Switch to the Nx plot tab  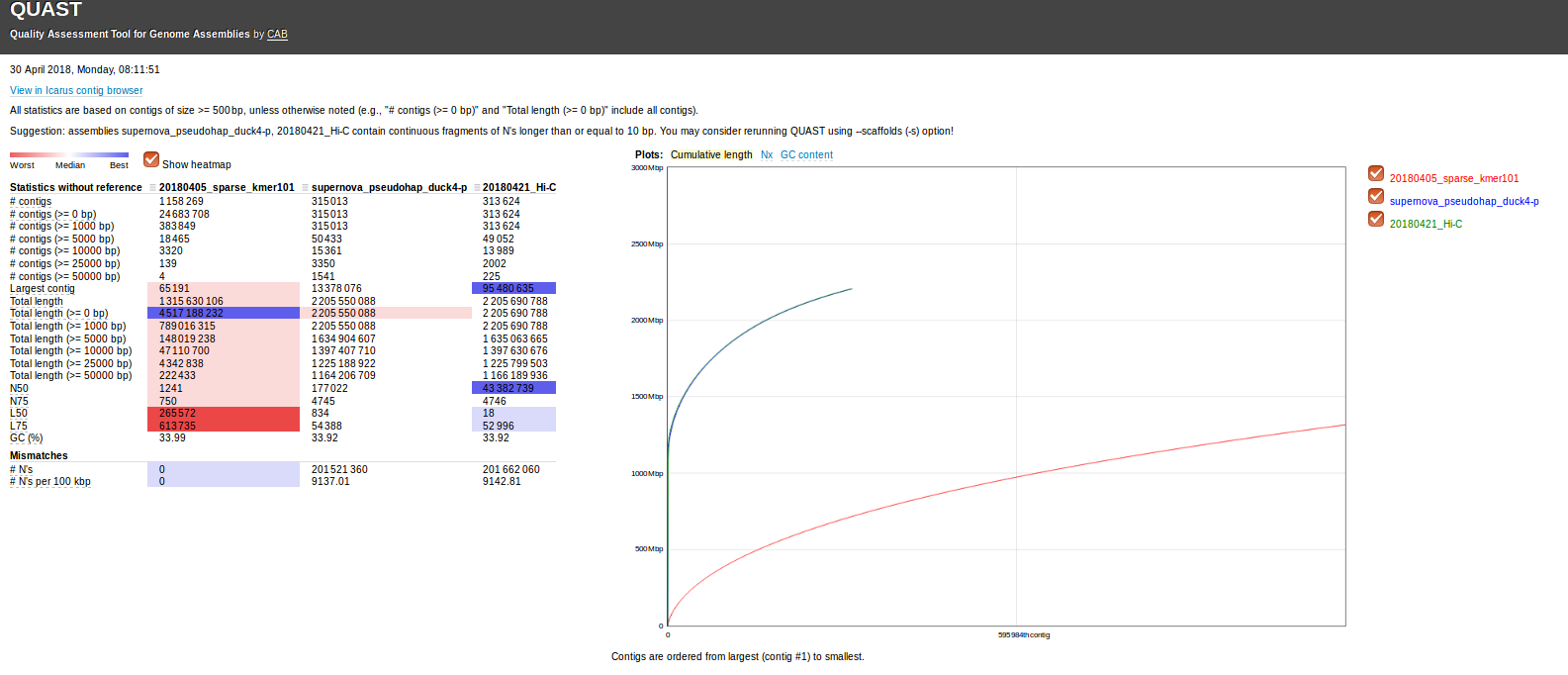tap(767, 155)
